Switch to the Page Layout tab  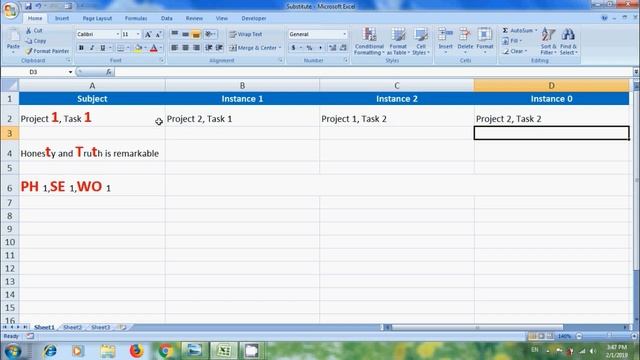click(97, 18)
